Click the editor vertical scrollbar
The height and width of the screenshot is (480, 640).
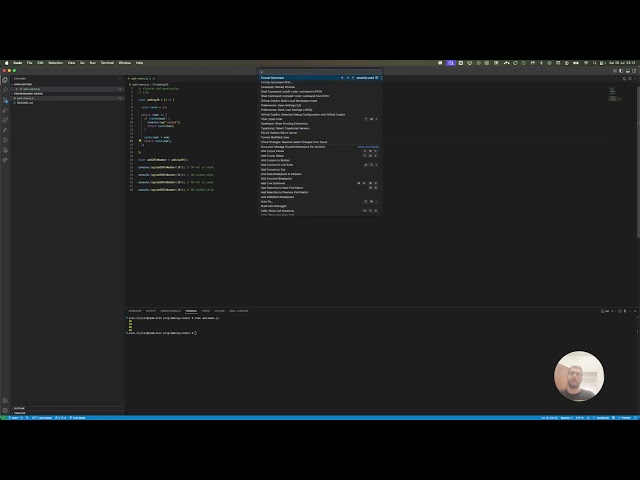tap(638, 162)
